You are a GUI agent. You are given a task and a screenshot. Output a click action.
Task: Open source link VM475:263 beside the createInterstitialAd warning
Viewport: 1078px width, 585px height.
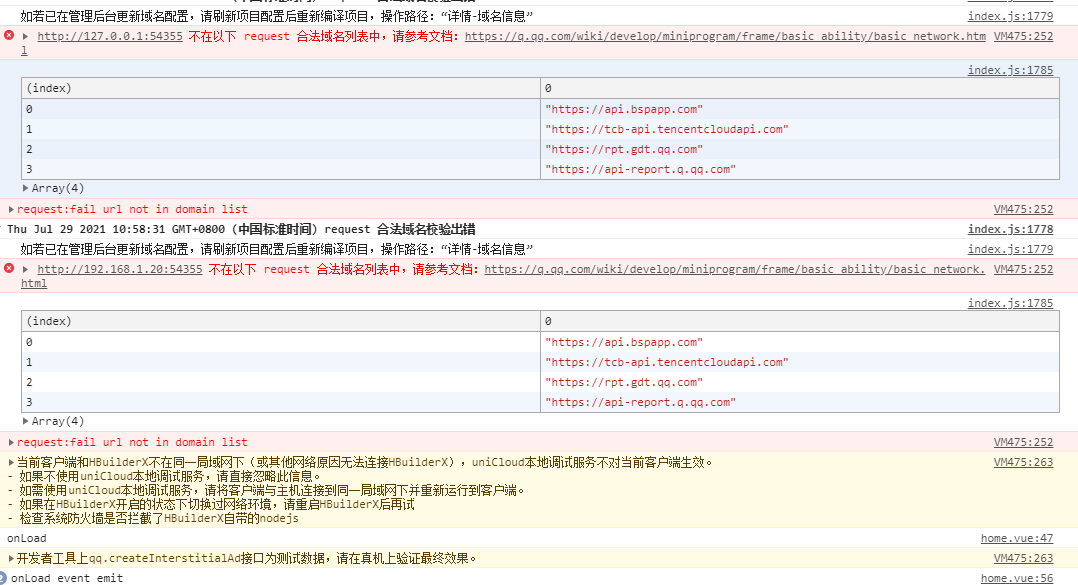pyautogui.click(x=1023, y=558)
